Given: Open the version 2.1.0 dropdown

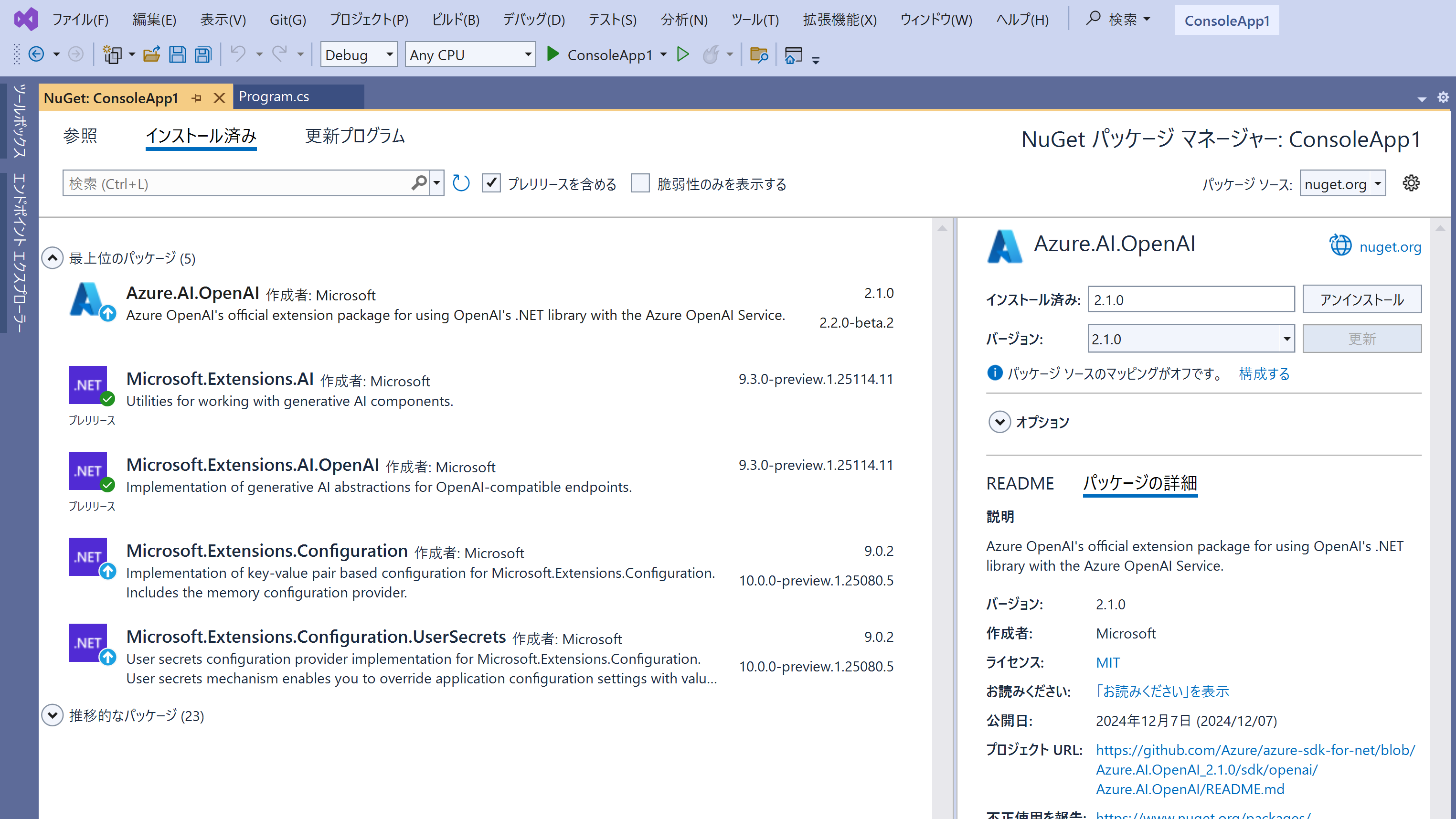Looking at the screenshot, I should tap(1191, 339).
